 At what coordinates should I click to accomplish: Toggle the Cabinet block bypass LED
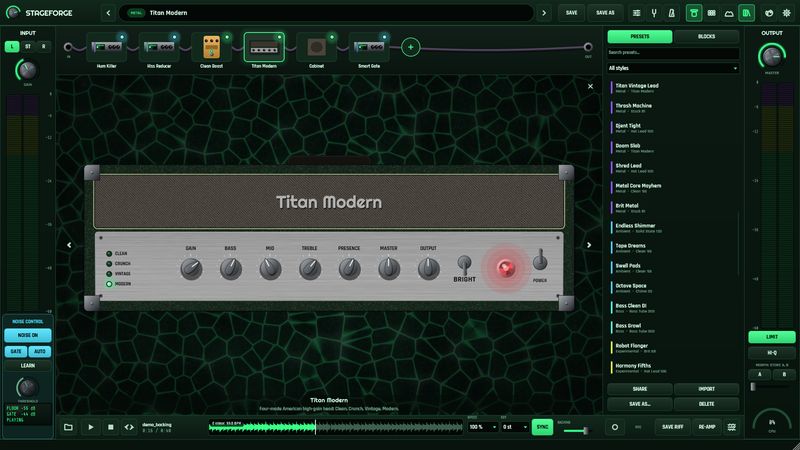pos(332,37)
